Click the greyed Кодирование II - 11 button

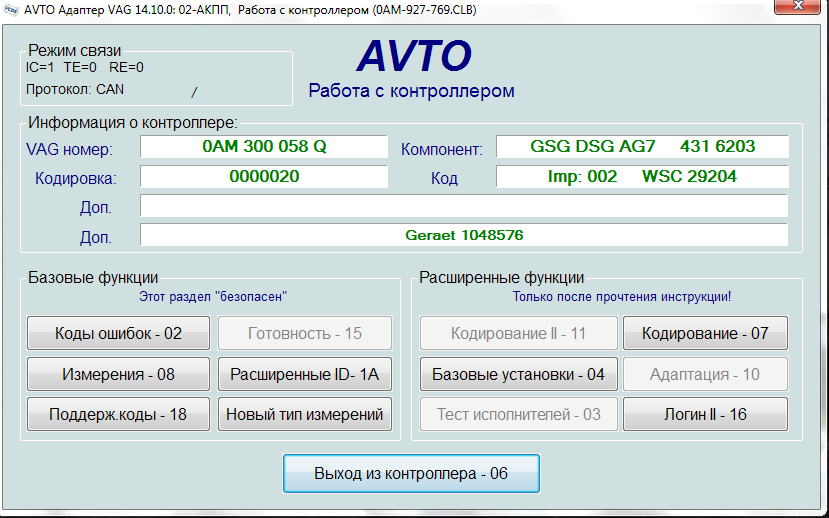pyautogui.click(x=519, y=333)
